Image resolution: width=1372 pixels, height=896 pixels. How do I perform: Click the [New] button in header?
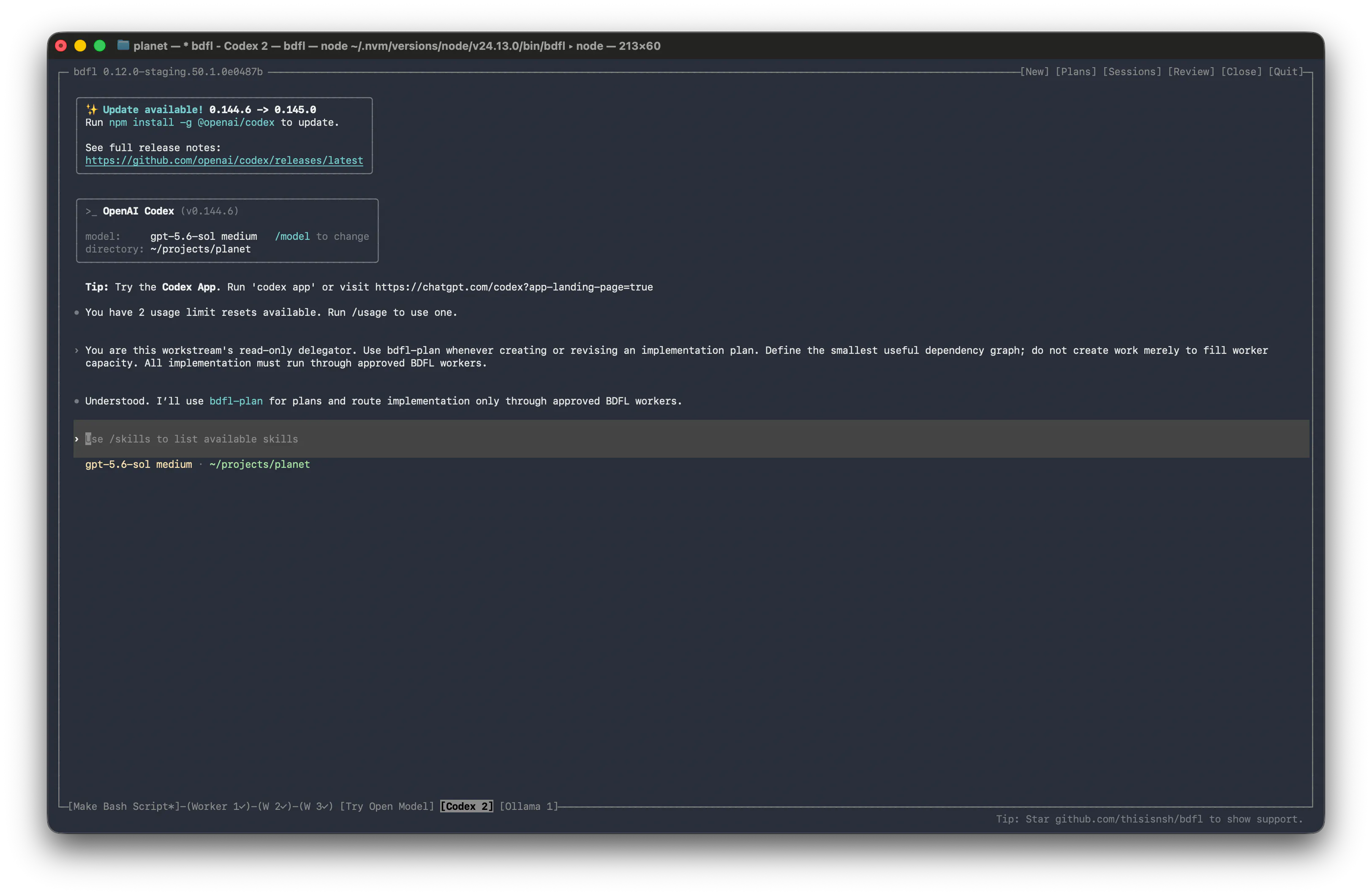coord(1034,71)
